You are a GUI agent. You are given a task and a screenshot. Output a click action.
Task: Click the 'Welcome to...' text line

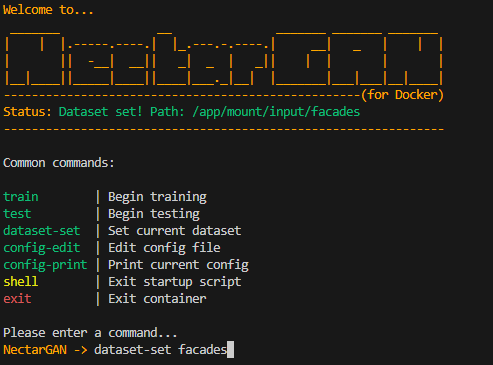tap(48, 10)
